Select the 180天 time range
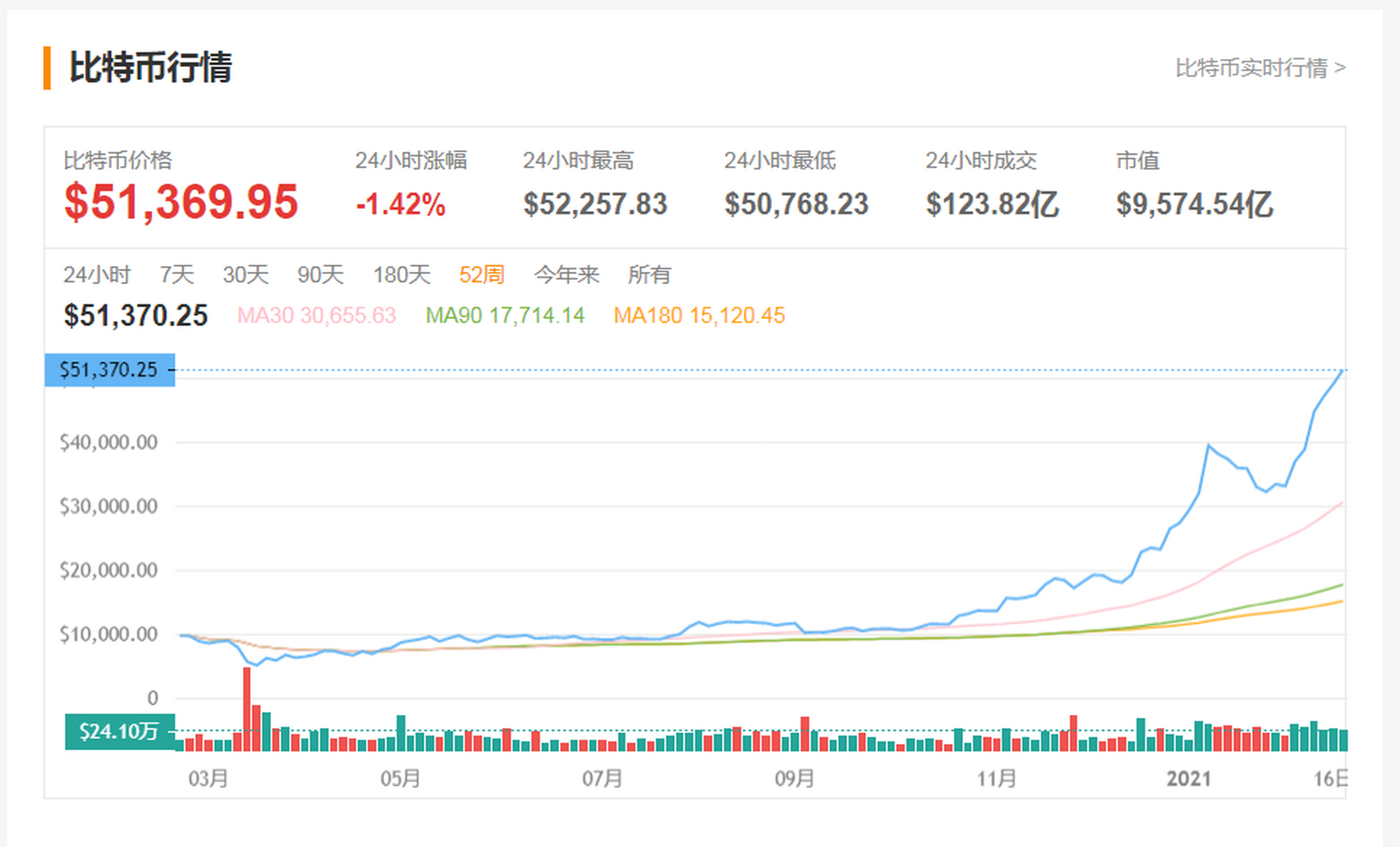The image size is (1400, 847). coord(402,274)
